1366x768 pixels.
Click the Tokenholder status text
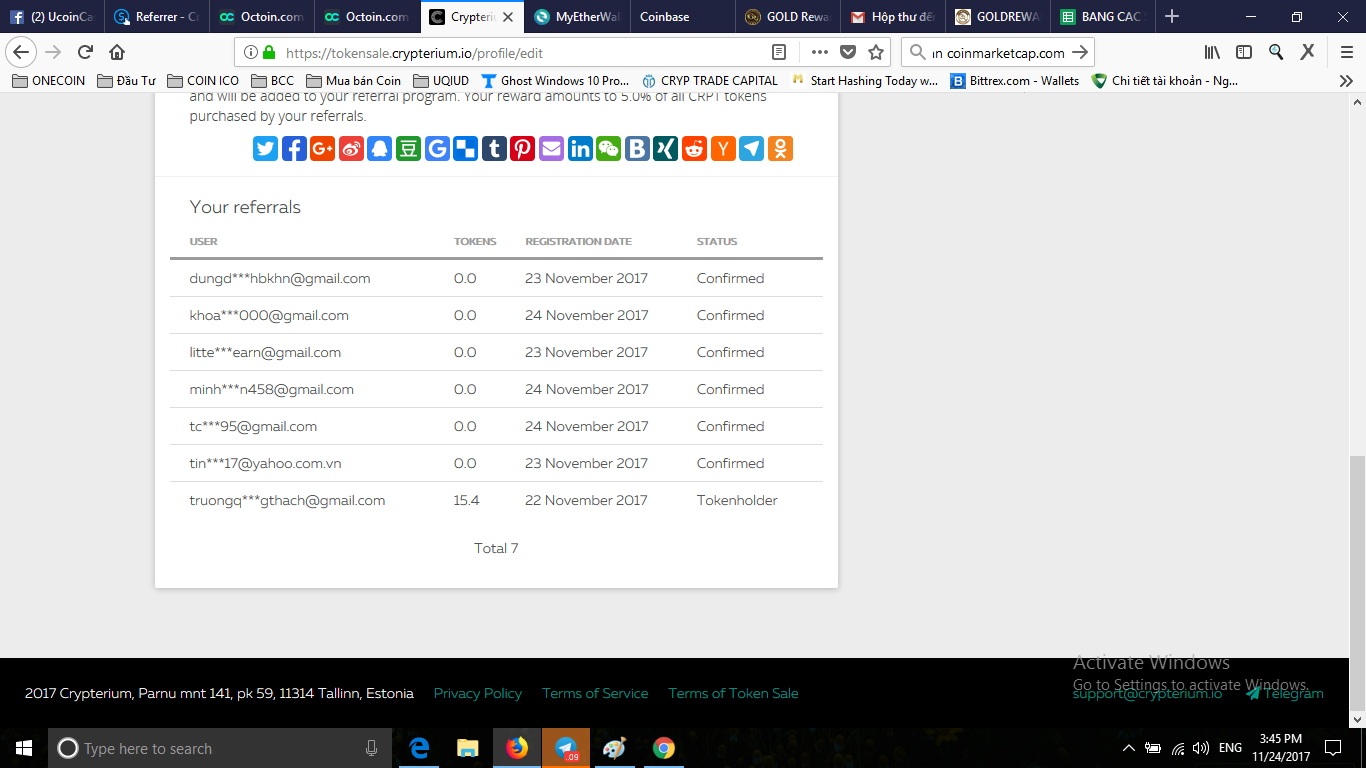pyautogui.click(x=737, y=500)
